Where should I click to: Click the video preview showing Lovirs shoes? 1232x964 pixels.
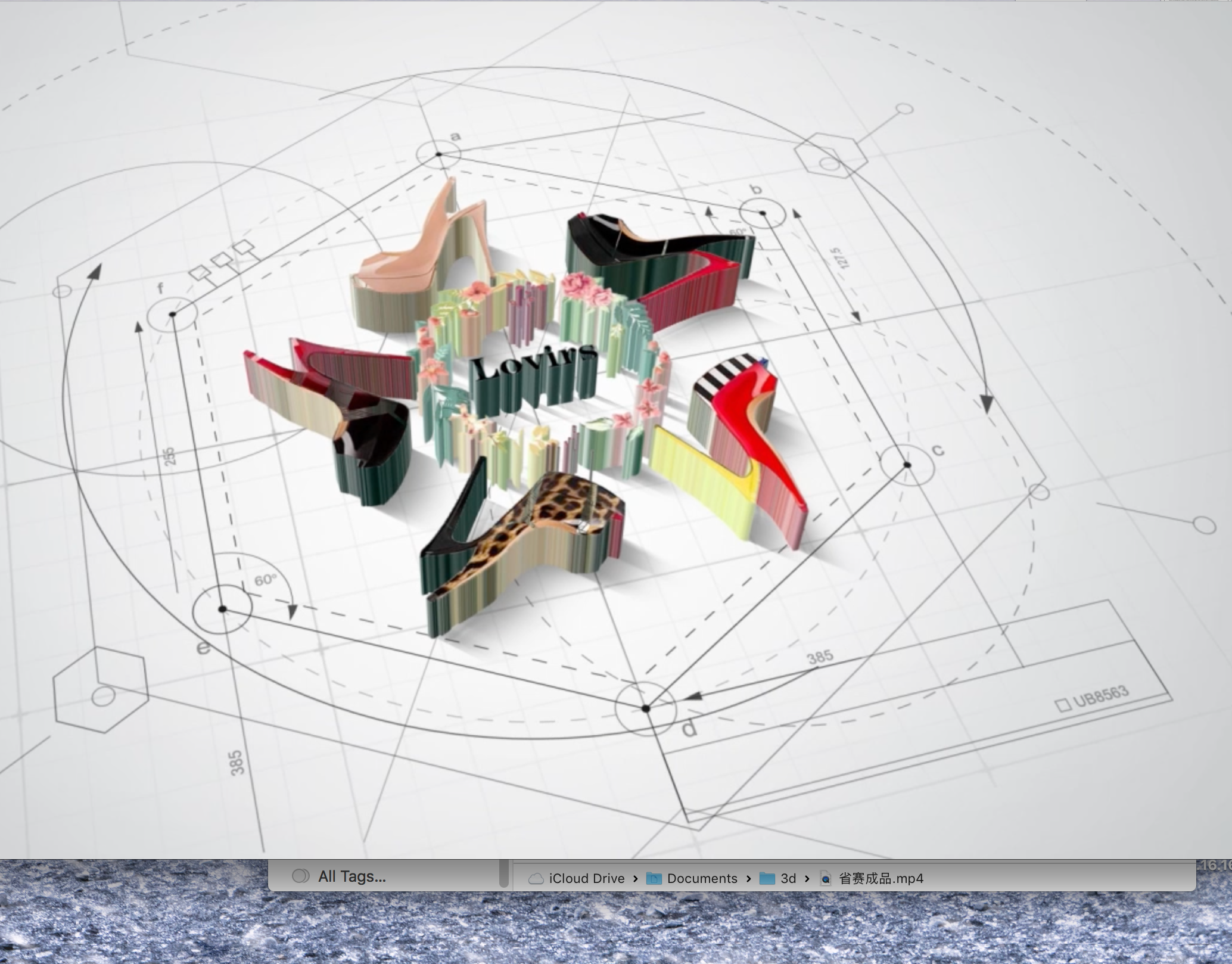616,430
